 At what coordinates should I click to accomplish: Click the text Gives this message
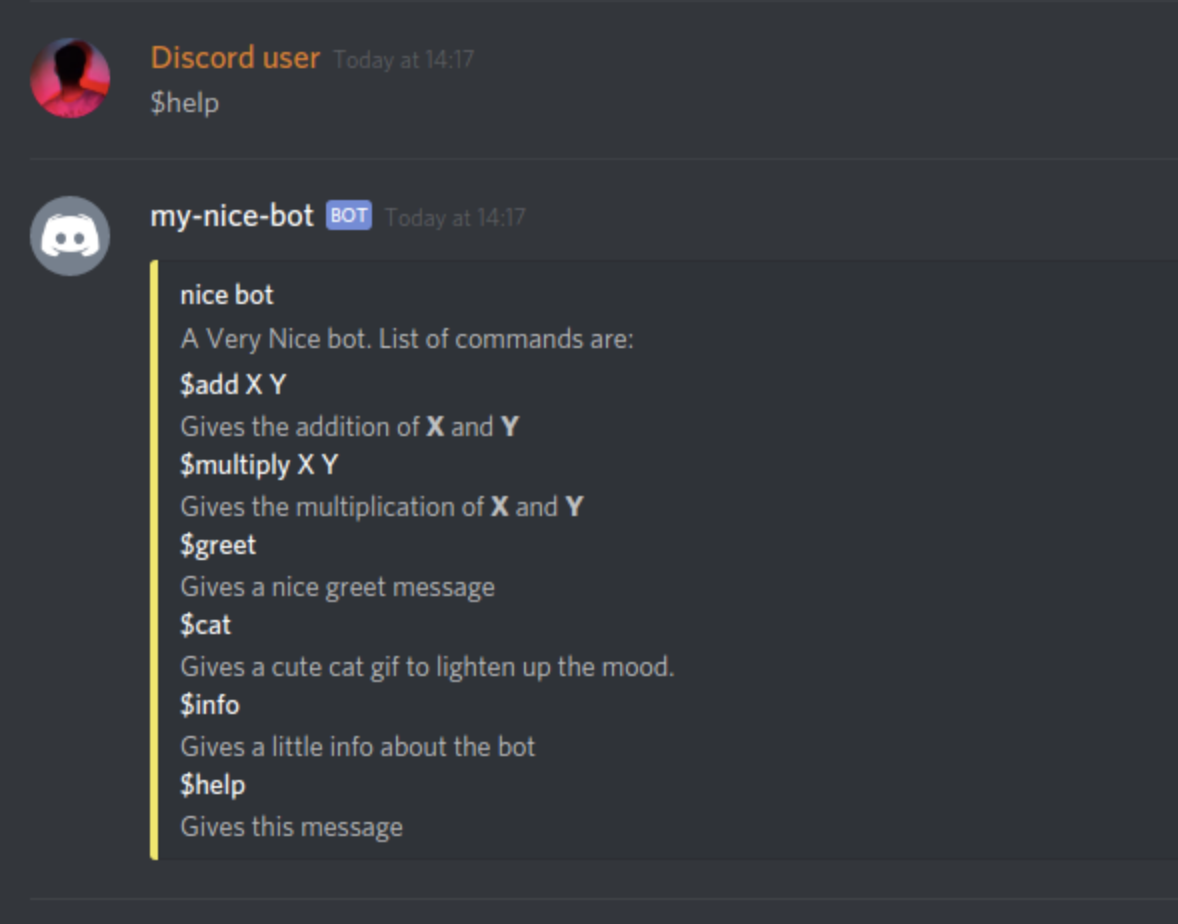291,827
